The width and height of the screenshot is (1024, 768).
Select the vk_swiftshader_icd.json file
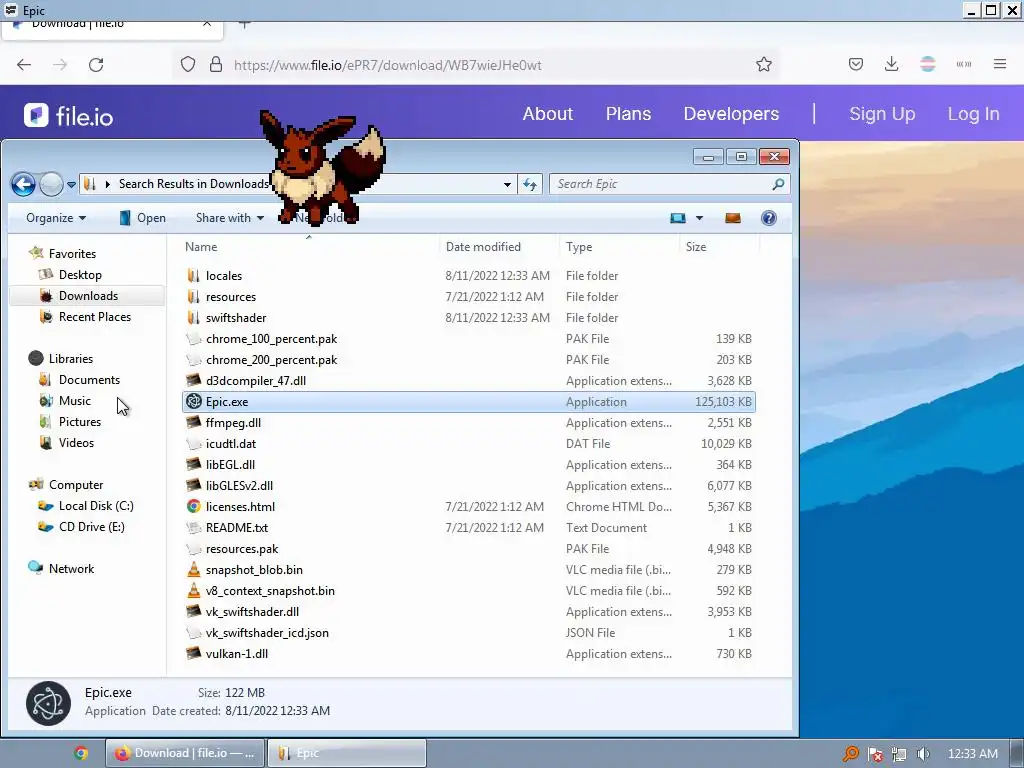[x=267, y=633]
